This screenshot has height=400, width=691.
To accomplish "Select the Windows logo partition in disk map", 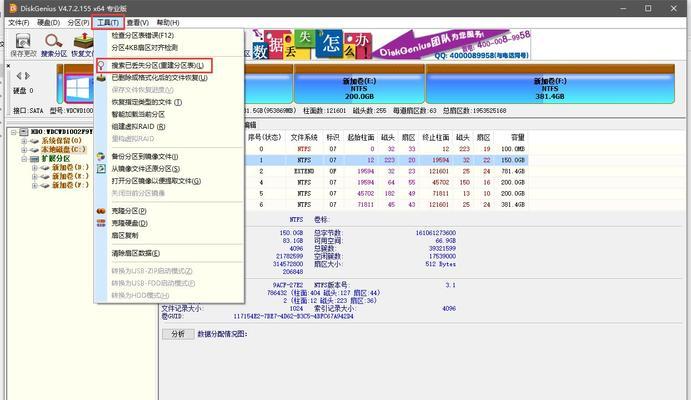I will pos(79,87).
